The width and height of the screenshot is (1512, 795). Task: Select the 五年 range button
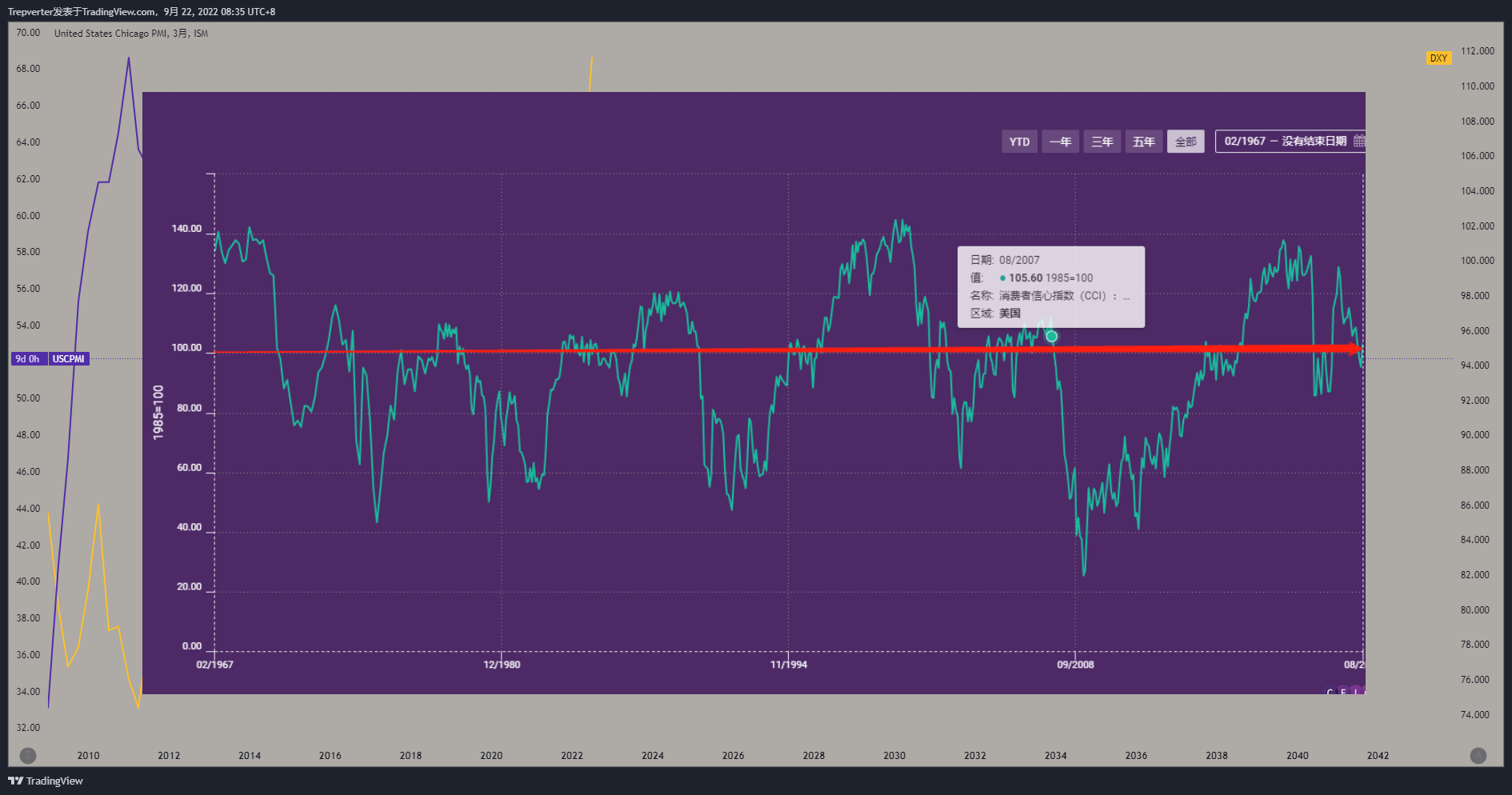click(1143, 142)
